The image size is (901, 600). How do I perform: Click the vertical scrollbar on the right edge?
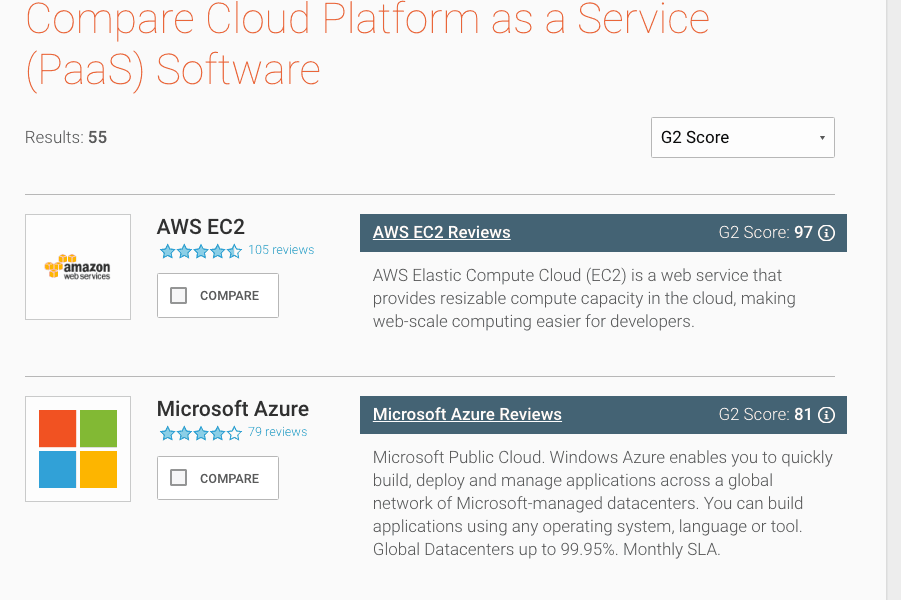[894, 300]
